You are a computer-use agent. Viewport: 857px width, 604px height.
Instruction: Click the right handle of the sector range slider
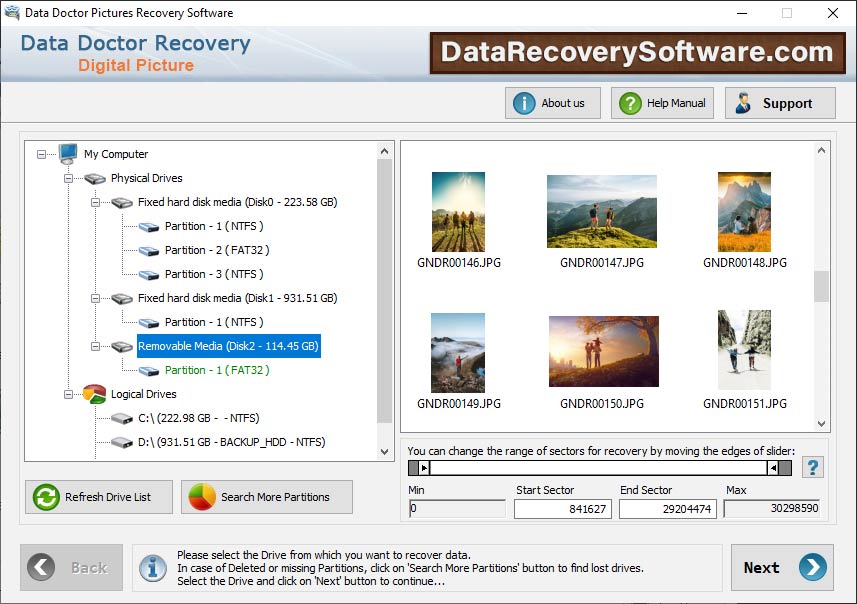point(773,466)
